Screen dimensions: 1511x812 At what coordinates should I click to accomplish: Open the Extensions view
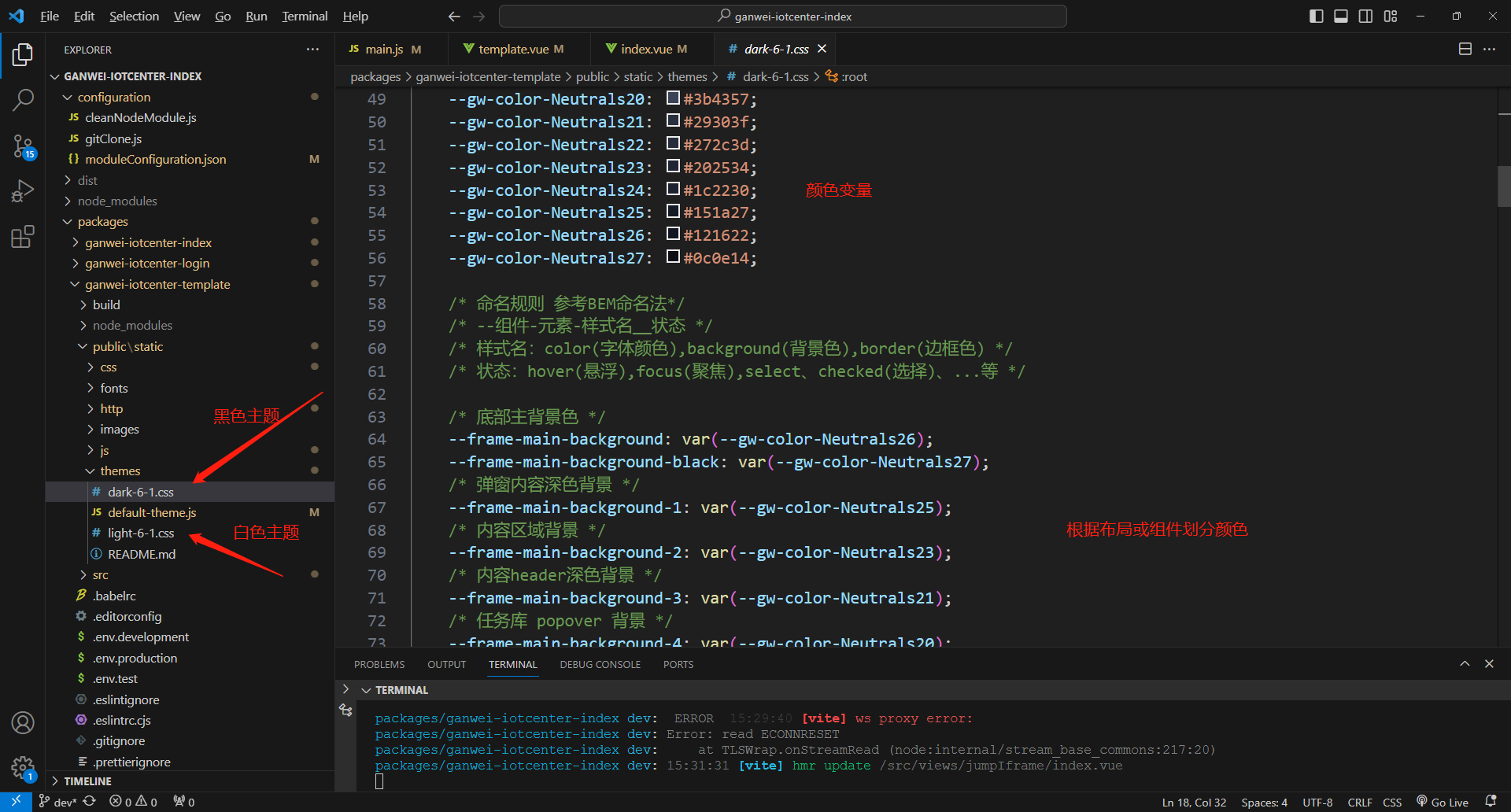23,237
